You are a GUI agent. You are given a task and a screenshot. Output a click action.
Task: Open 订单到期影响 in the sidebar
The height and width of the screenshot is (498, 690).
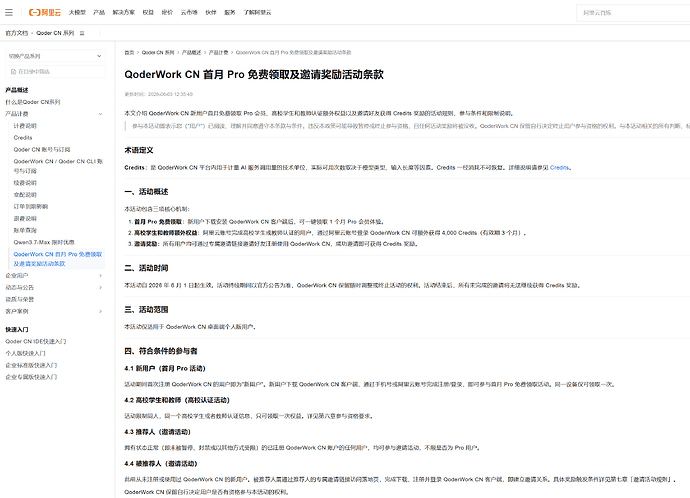[x=31, y=207]
